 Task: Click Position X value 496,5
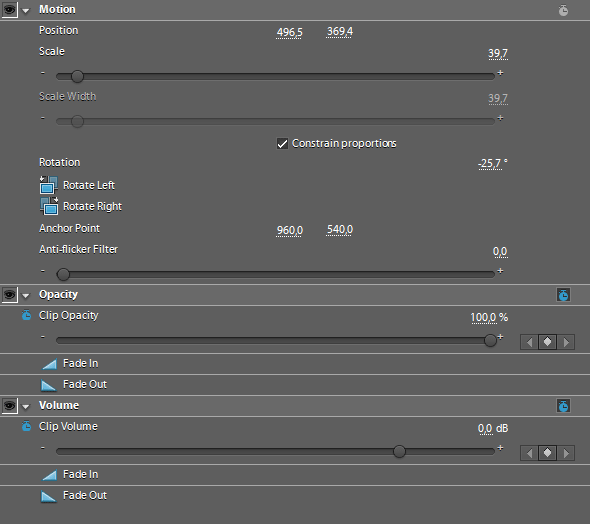tap(289, 33)
